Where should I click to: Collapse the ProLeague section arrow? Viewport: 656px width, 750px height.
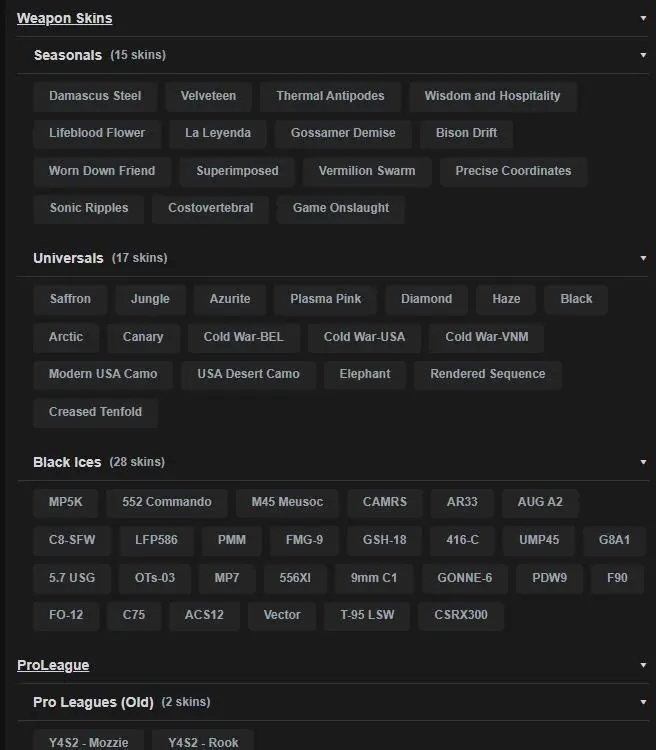pos(643,665)
